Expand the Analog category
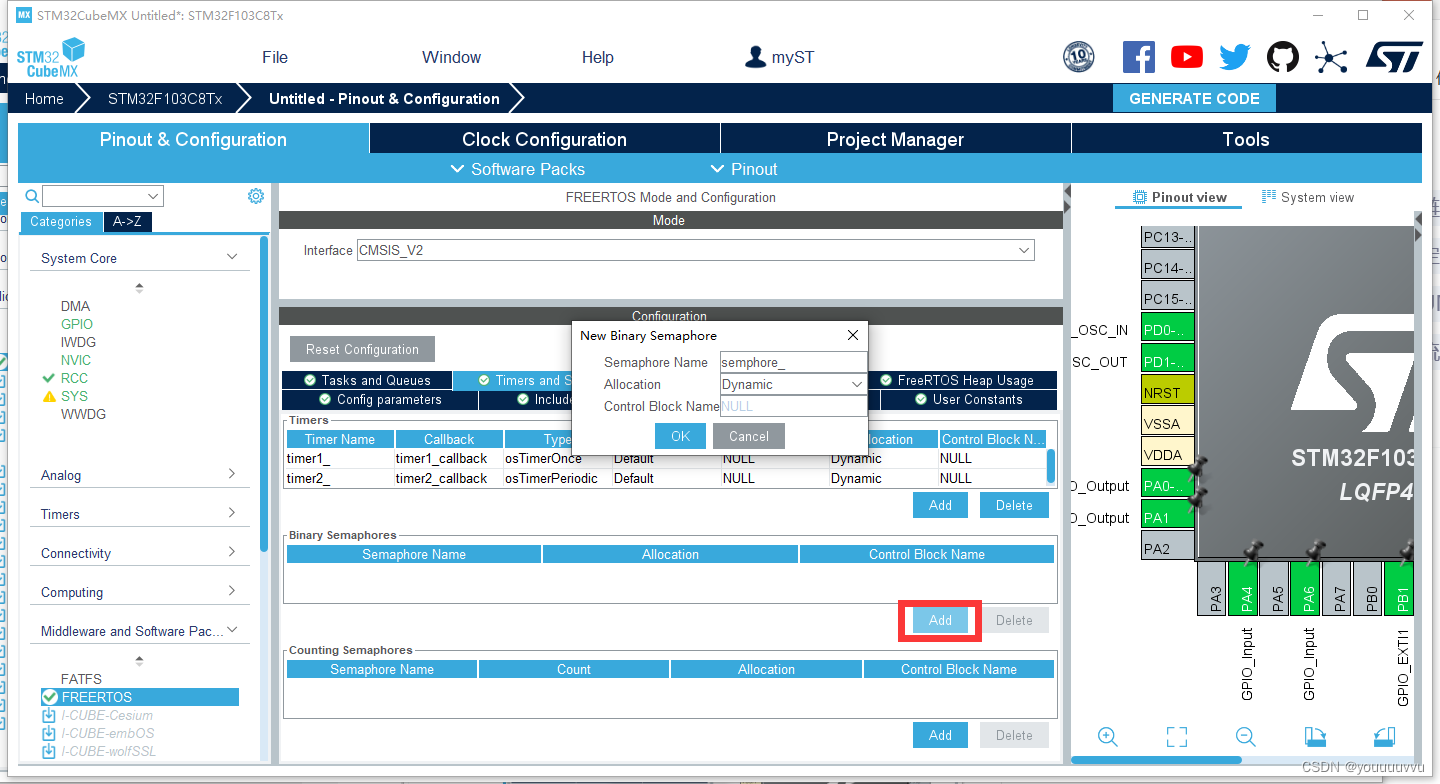 (232, 474)
